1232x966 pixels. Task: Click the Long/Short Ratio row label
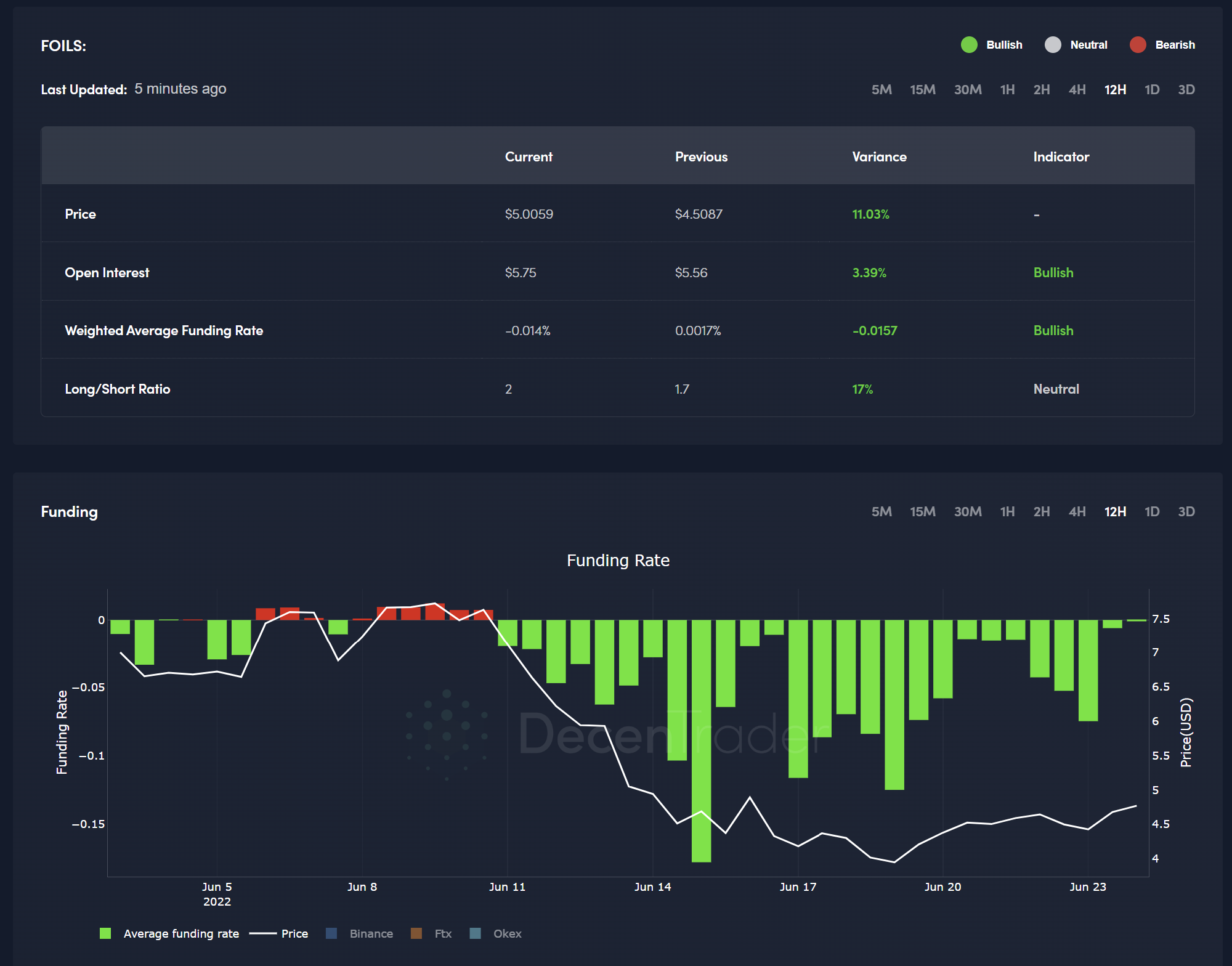(x=118, y=389)
